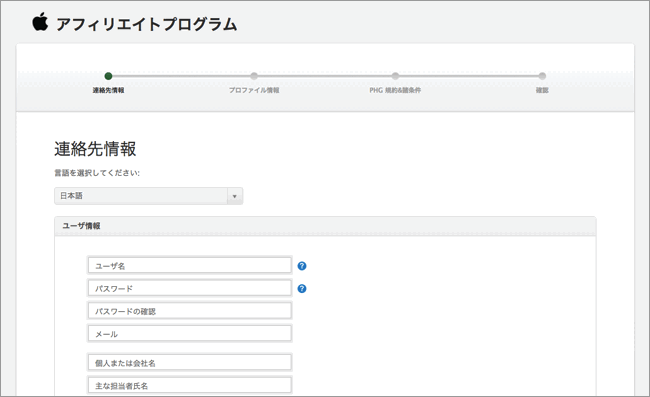
Task: Select the 確認 step dot
Action: (x=542, y=76)
